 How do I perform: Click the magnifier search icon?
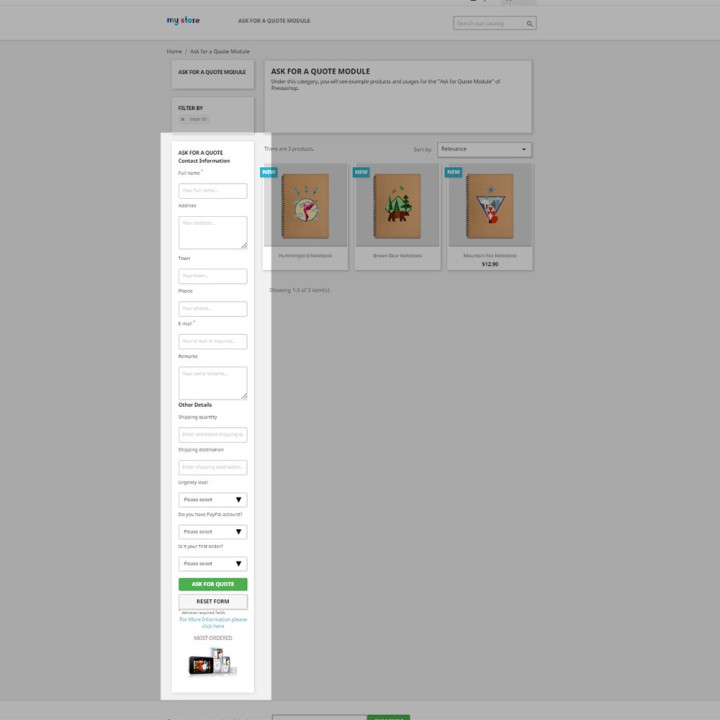[x=529, y=24]
